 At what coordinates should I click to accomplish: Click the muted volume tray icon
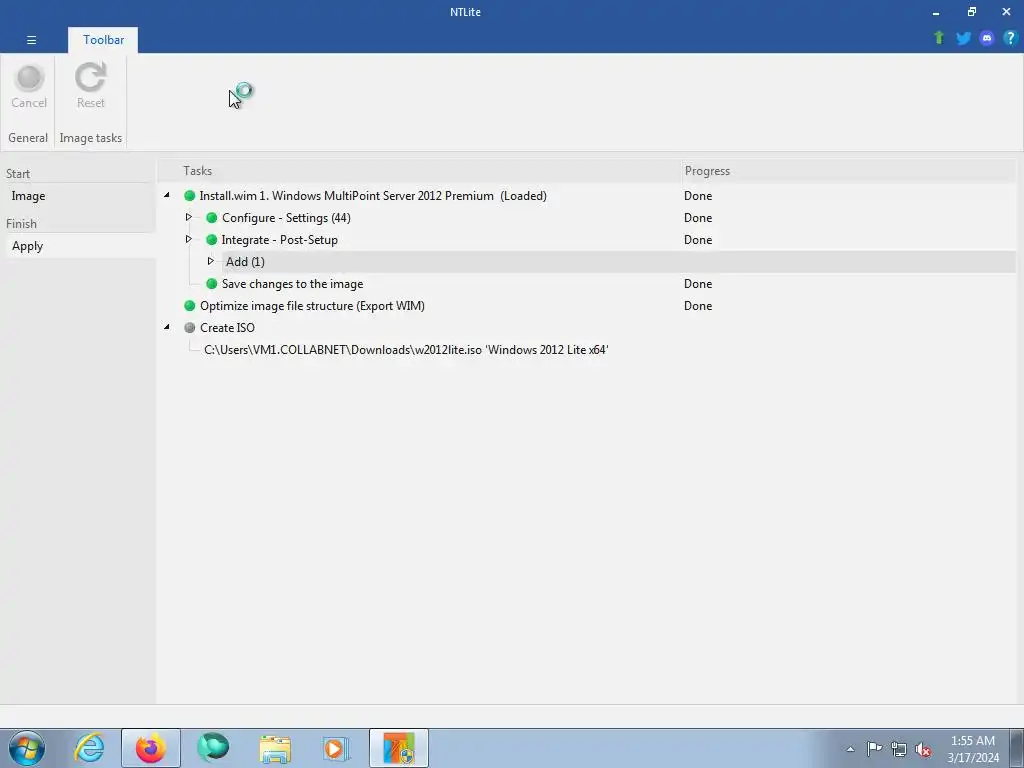(x=923, y=749)
